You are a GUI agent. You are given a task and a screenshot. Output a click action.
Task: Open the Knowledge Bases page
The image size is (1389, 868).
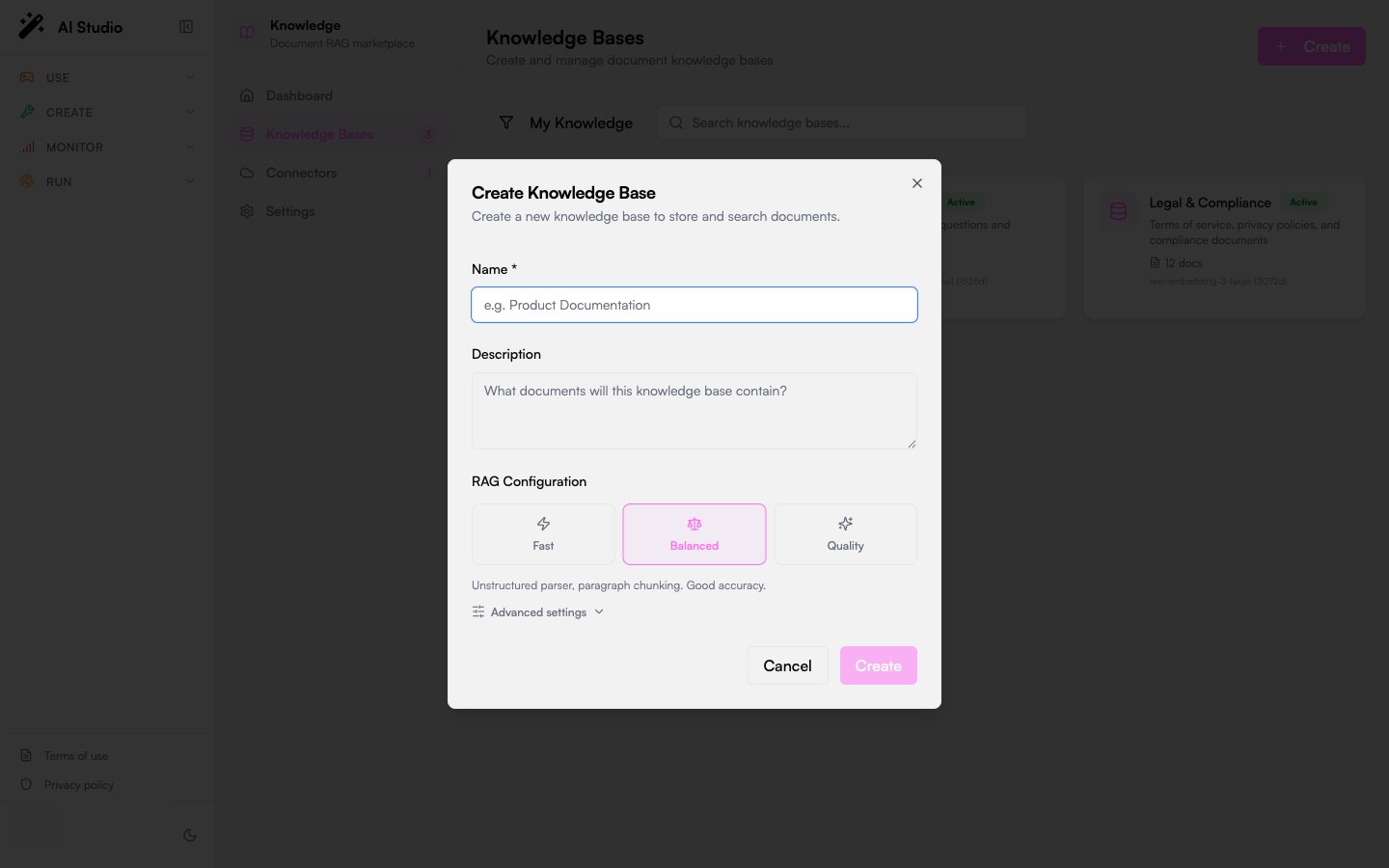(x=339, y=134)
